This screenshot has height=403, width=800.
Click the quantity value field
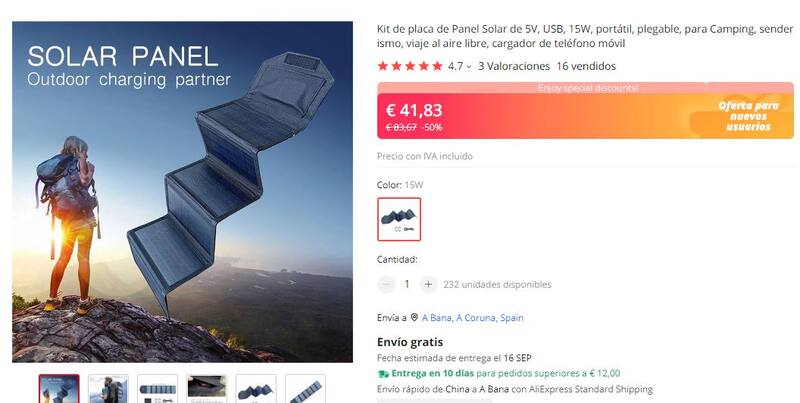click(407, 284)
